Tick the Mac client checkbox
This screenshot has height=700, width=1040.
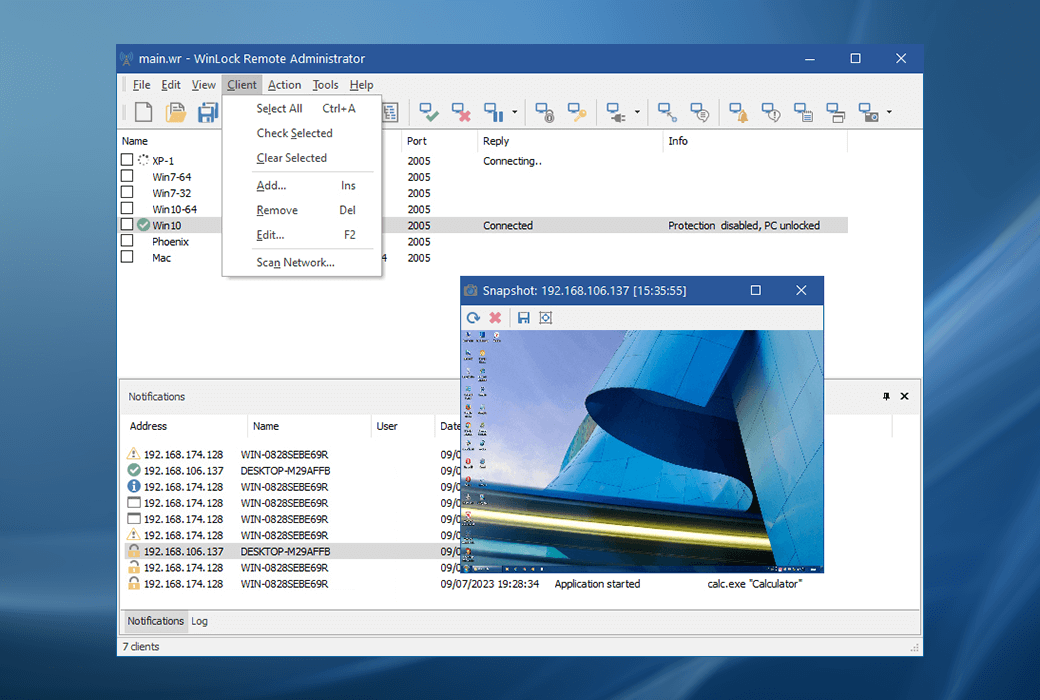coord(127,256)
